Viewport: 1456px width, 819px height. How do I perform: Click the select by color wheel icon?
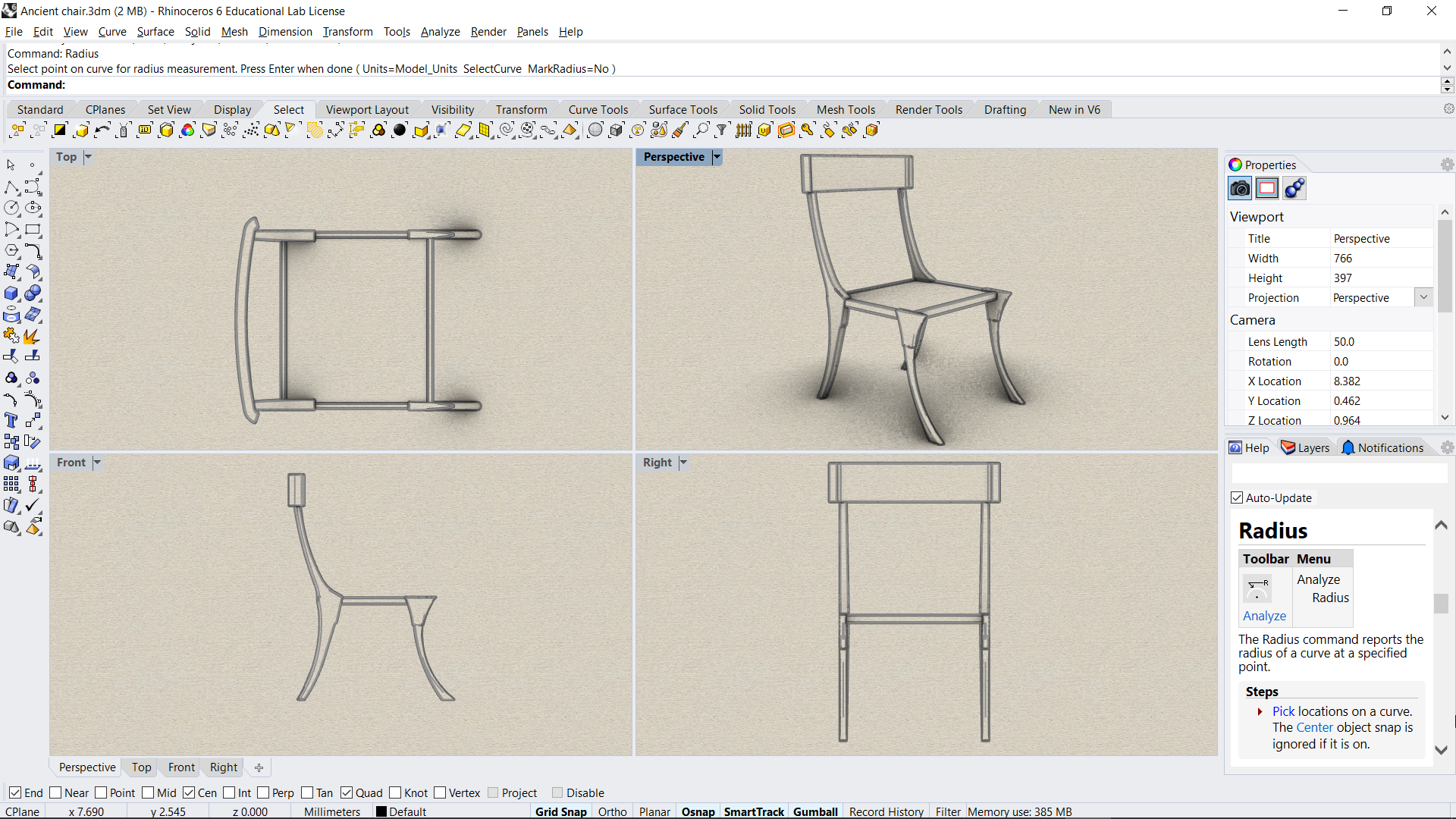(187, 130)
